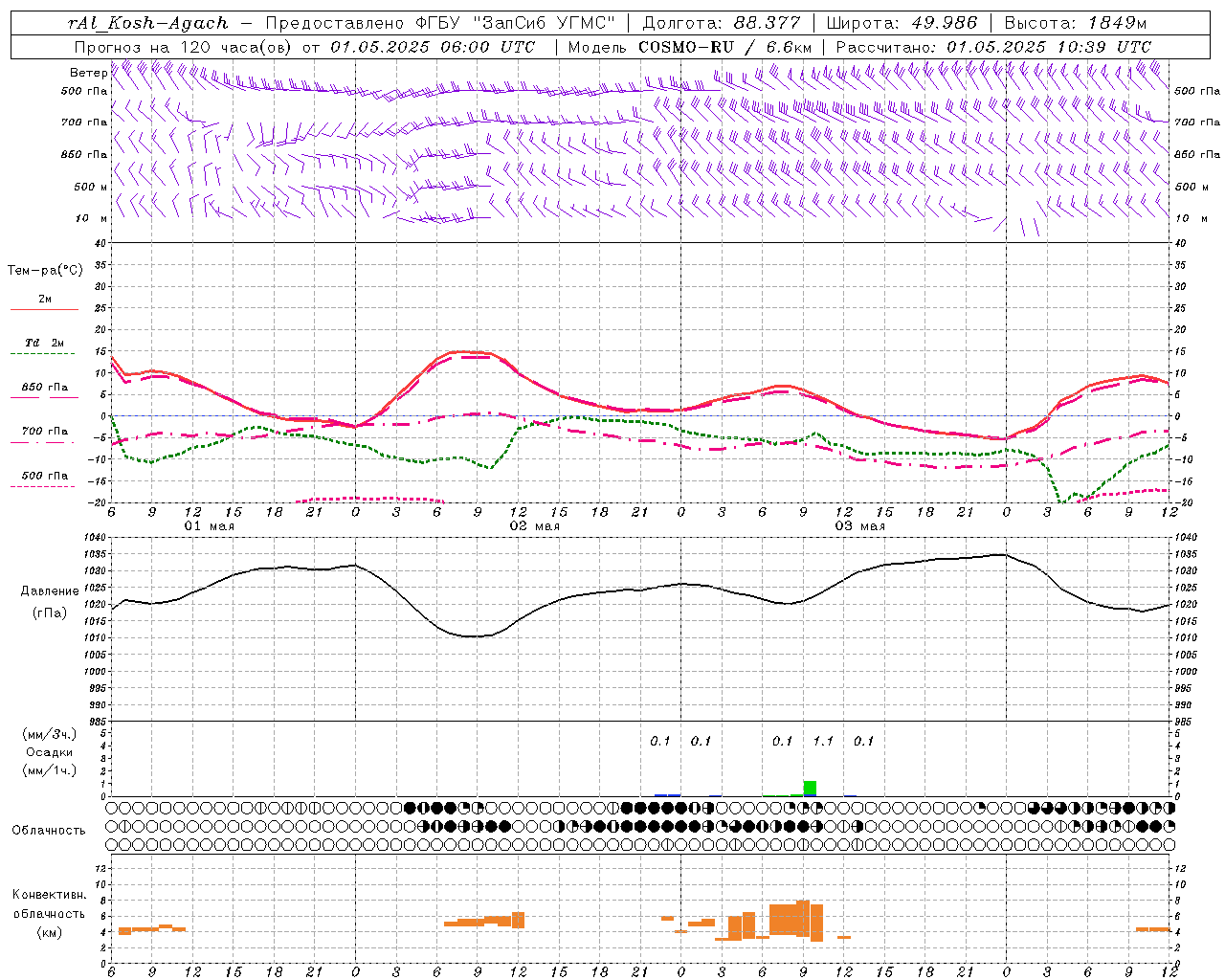This screenshot has width=1225, height=980.
Task: Click calculation time Рассчитано: 01.05.2025 10:39 UTC
Action: click(x=993, y=47)
